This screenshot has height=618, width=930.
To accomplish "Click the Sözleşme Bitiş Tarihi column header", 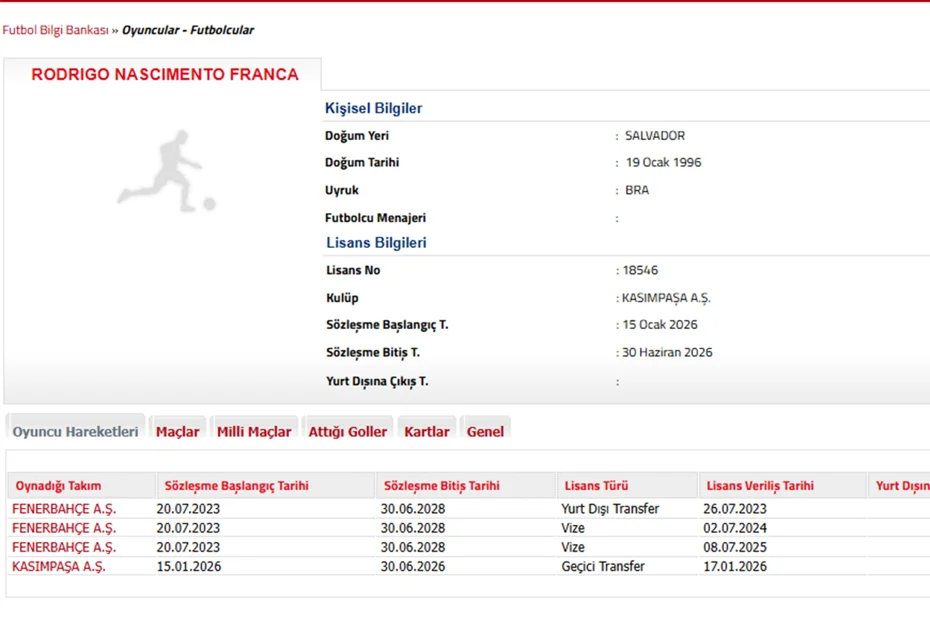I will click(x=440, y=486).
